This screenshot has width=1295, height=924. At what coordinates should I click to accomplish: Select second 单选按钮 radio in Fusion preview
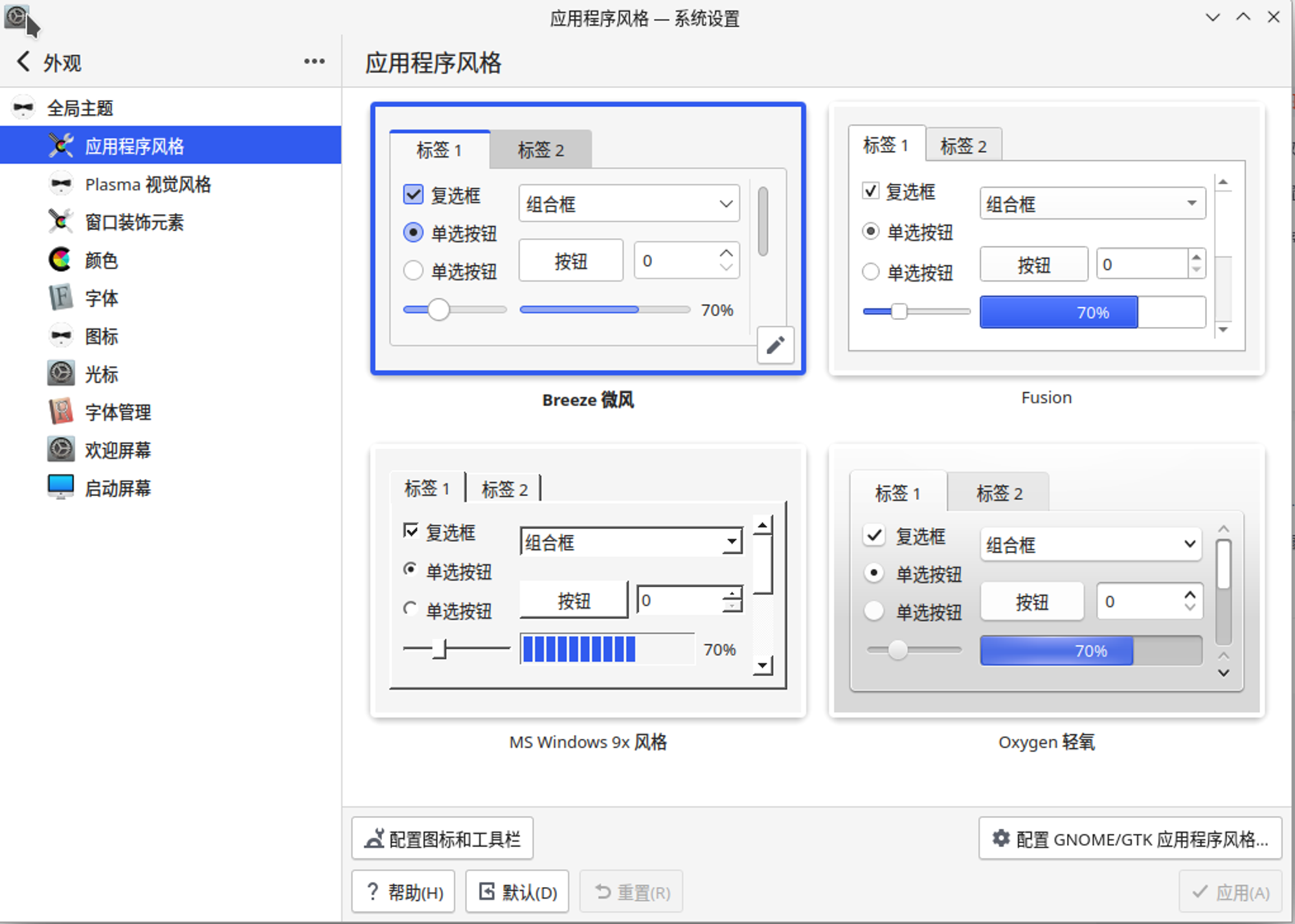[871, 271]
